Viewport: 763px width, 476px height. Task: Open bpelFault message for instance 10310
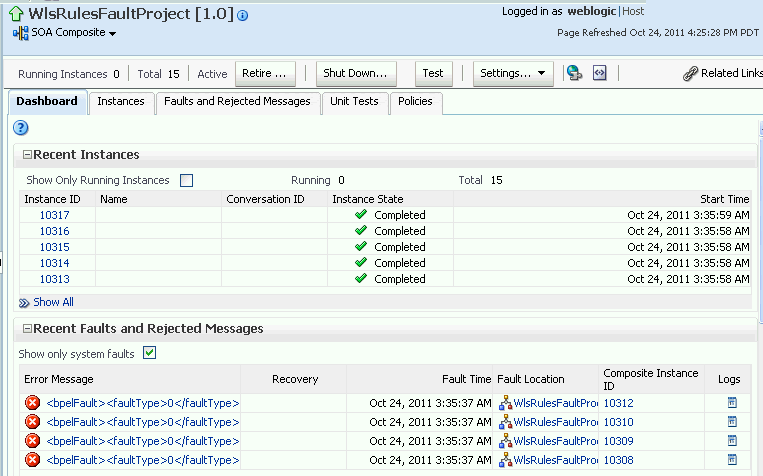point(143,422)
